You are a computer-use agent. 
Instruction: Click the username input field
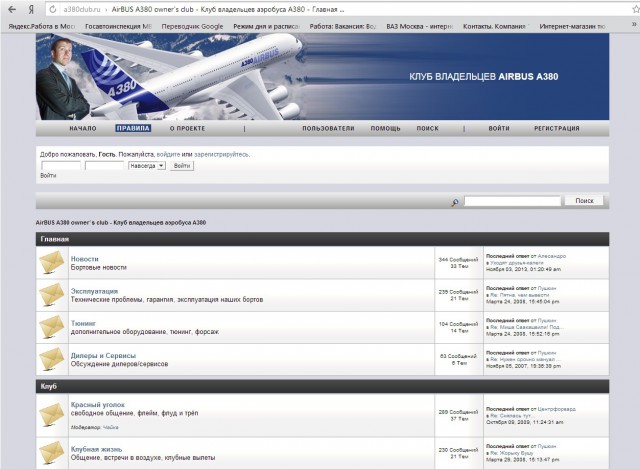pyautogui.click(x=61, y=166)
